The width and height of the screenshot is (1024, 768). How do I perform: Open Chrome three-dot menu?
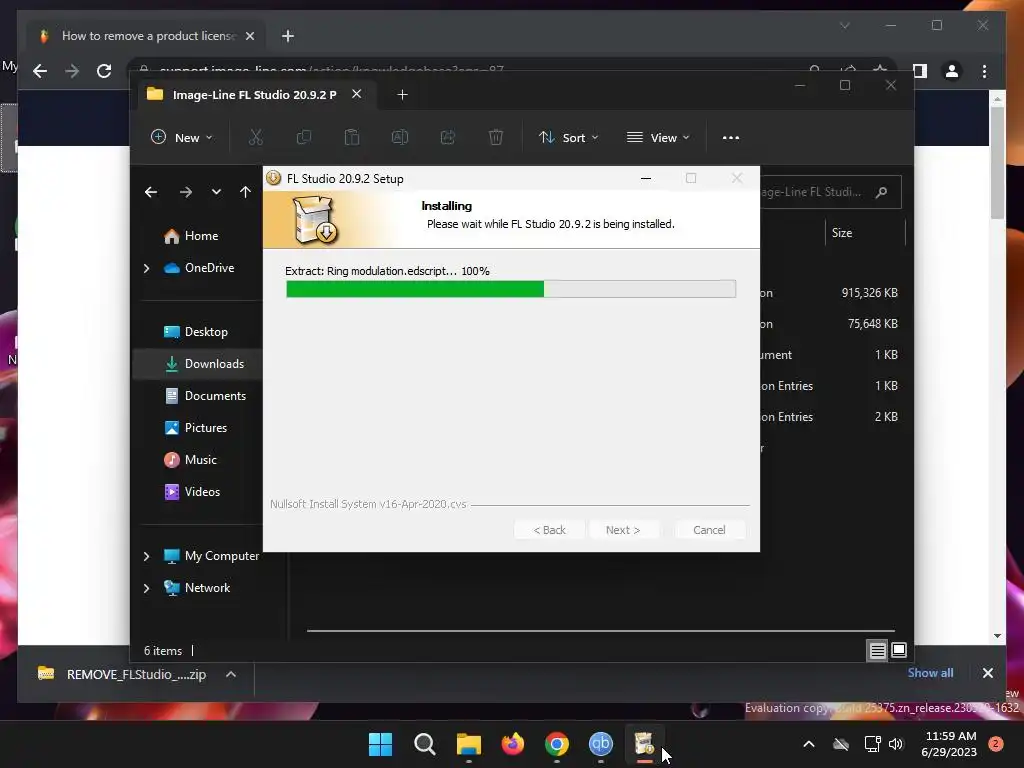coord(984,71)
